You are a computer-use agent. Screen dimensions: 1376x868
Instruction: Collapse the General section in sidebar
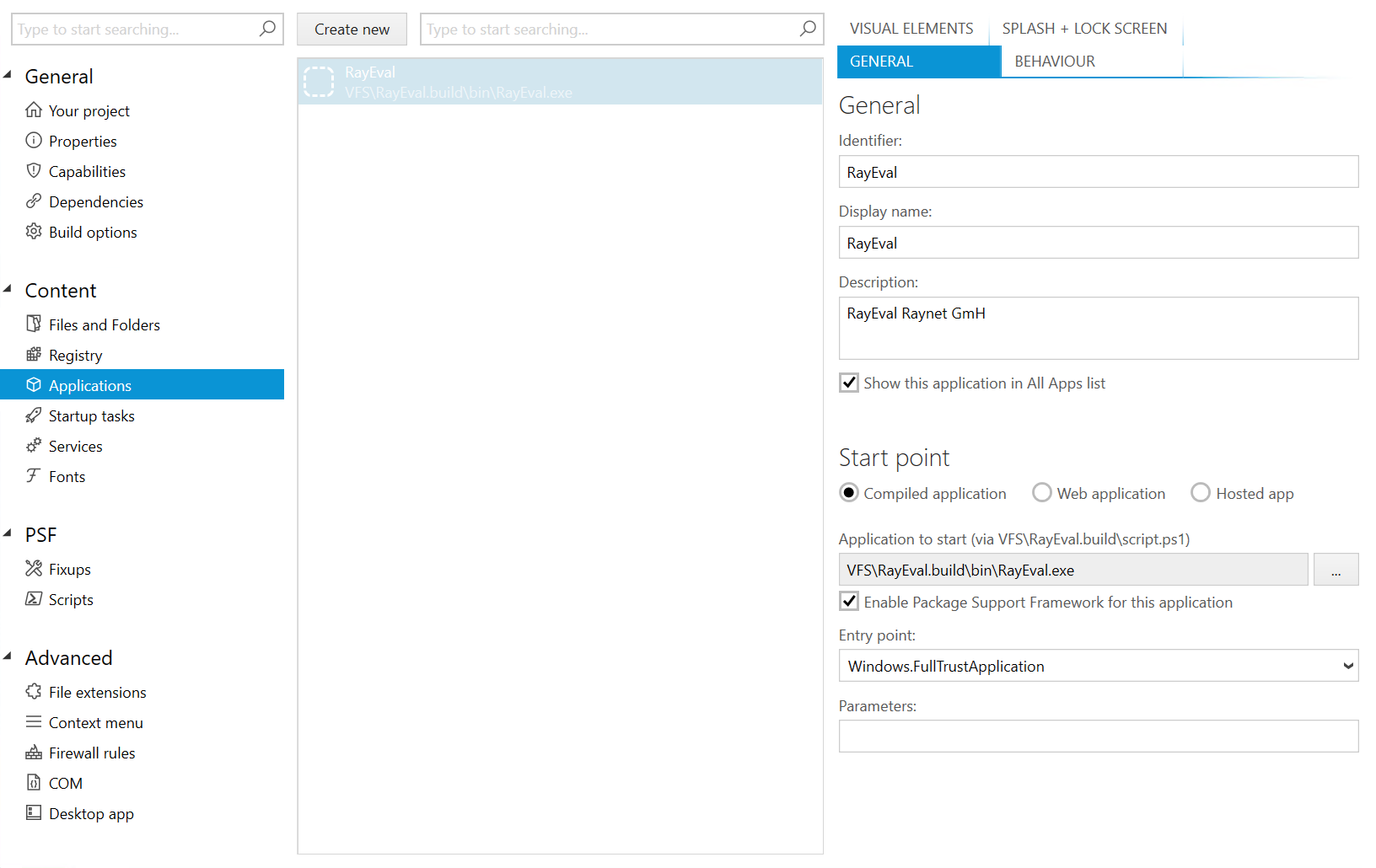[x=8, y=74]
